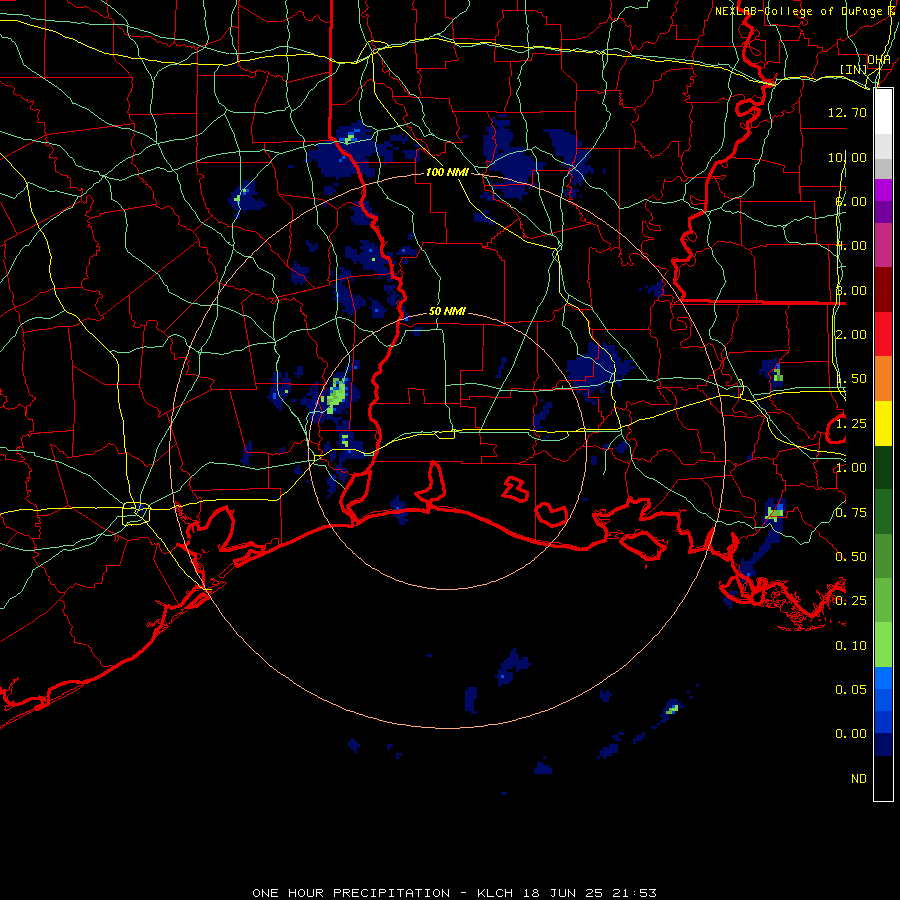The width and height of the screenshot is (900, 900).
Task: Click the 0.05 scale label
Action: click(x=851, y=690)
